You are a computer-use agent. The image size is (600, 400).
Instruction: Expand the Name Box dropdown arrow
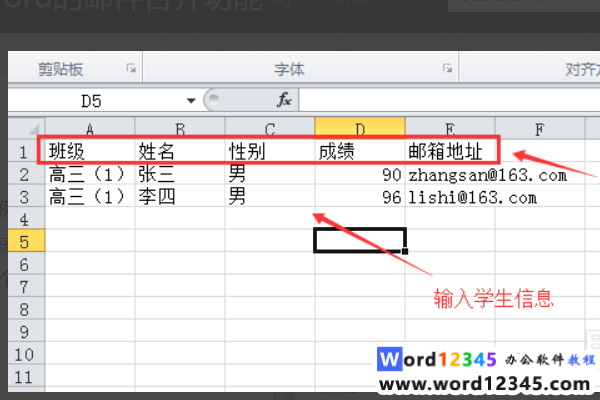point(191,101)
